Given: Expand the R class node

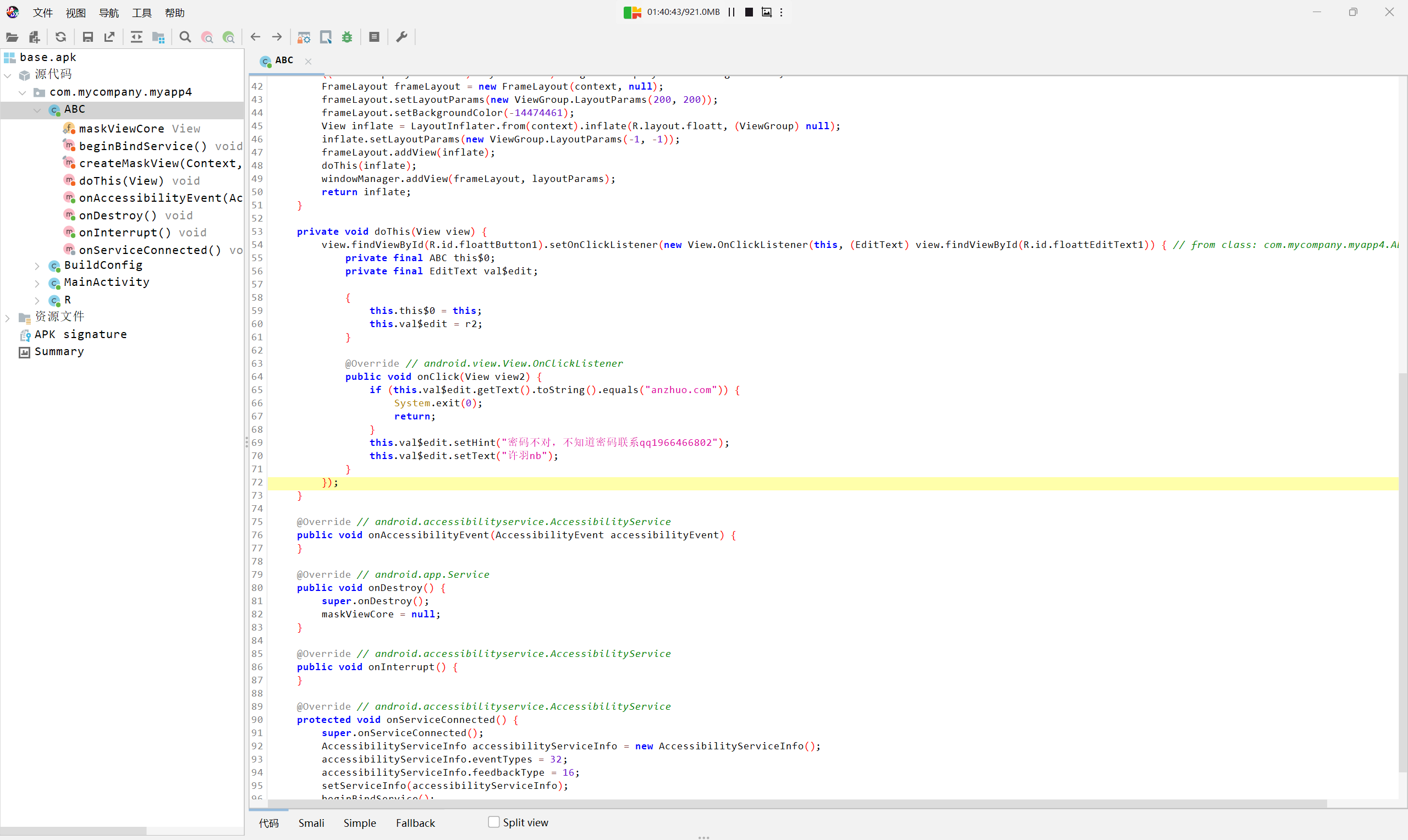Looking at the screenshot, I should tap(37, 300).
